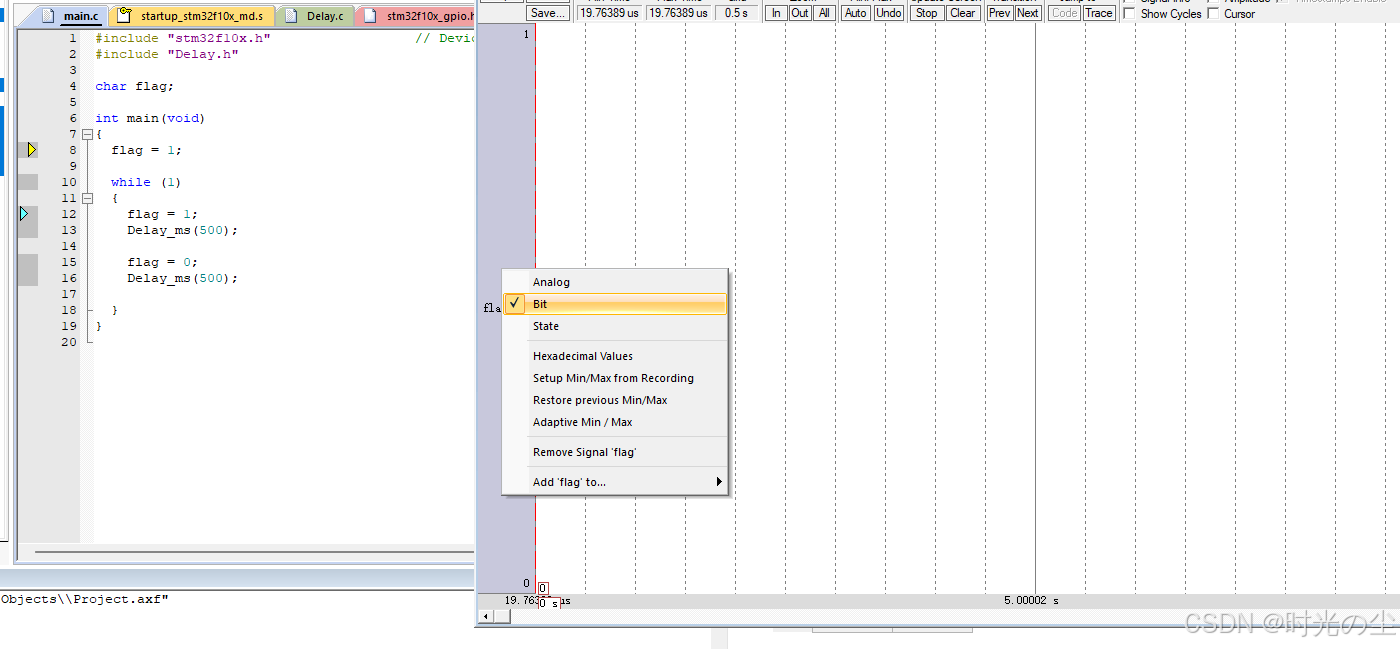Viewport: 1400px width, 649px height.
Task: Select Analog display in the context menu
Action: (x=615, y=282)
